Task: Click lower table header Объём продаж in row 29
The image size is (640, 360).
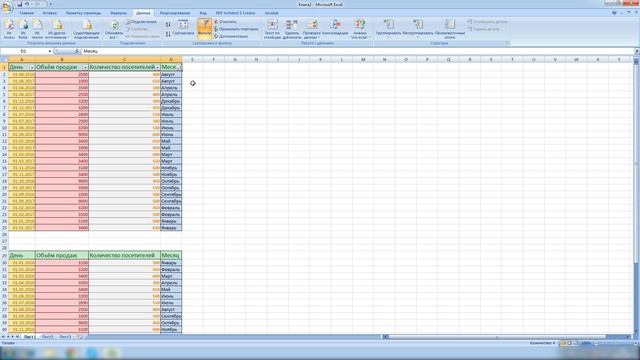Action: click(x=62, y=256)
